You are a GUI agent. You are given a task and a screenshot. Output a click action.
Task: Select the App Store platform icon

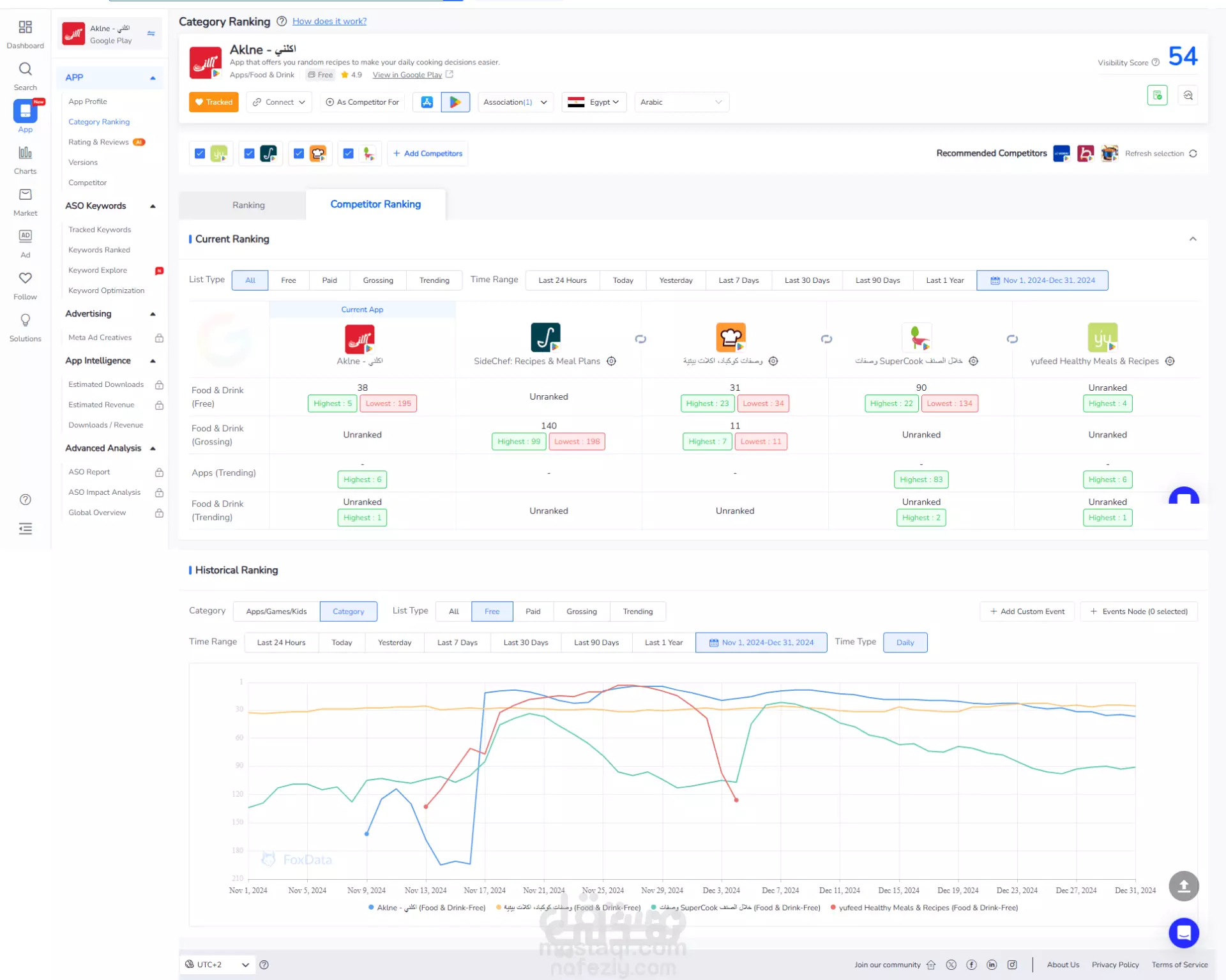tap(427, 102)
